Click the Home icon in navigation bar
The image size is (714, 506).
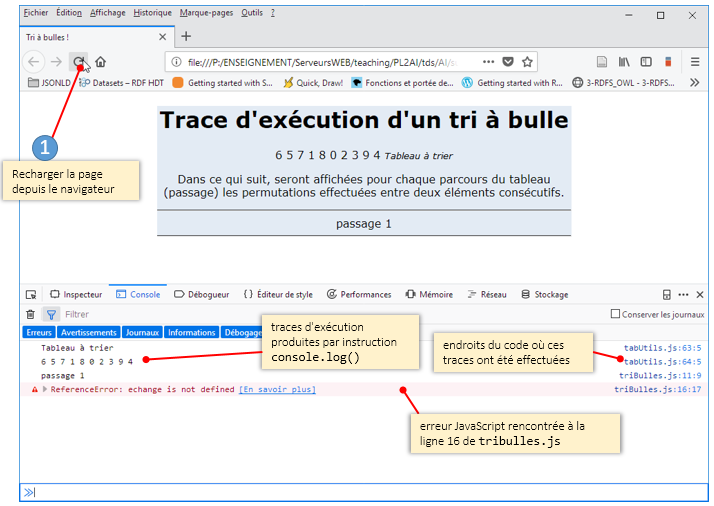coord(100,61)
